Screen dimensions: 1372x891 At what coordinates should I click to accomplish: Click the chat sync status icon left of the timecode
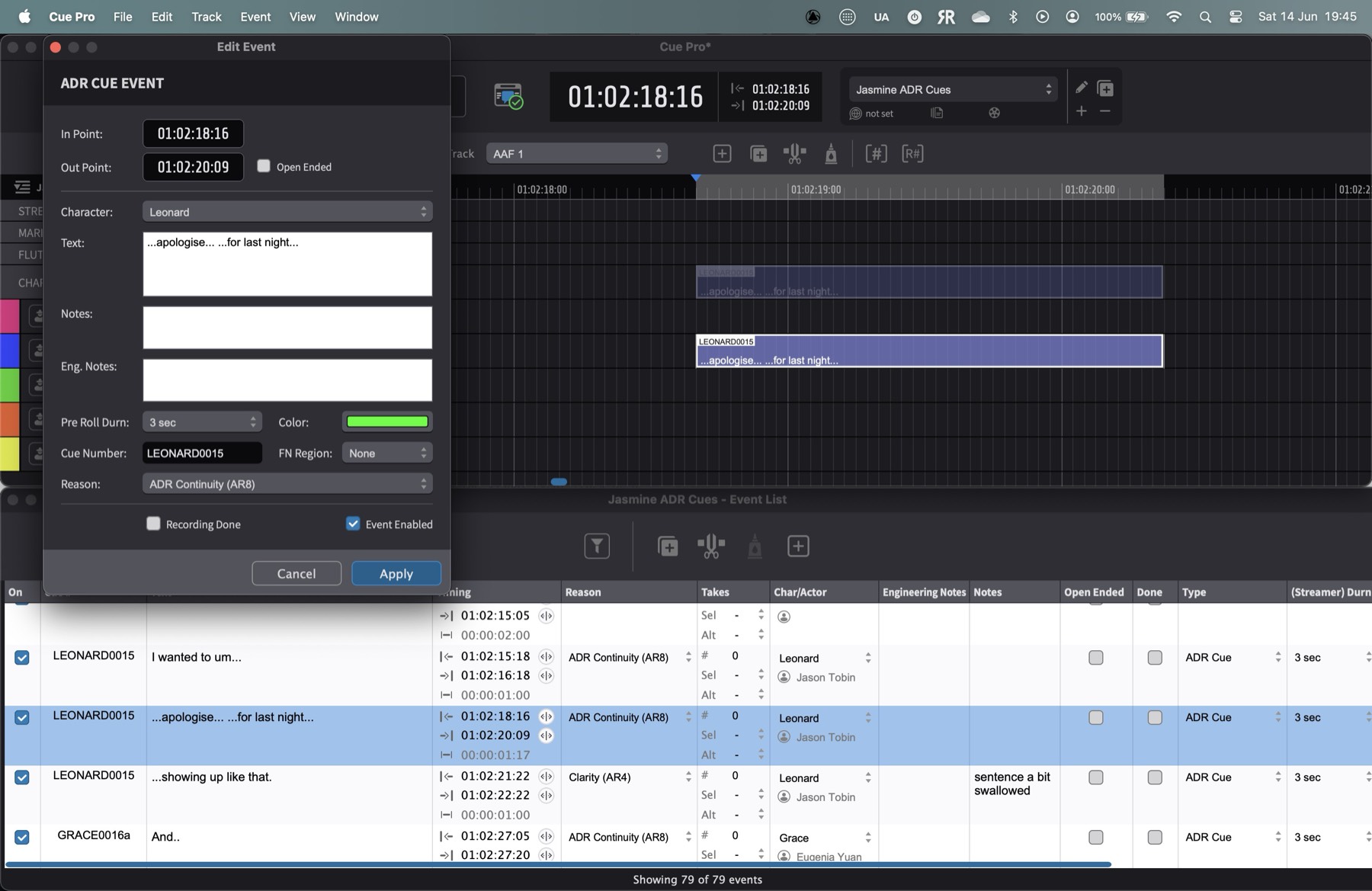pyautogui.click(x=508, y=97)
